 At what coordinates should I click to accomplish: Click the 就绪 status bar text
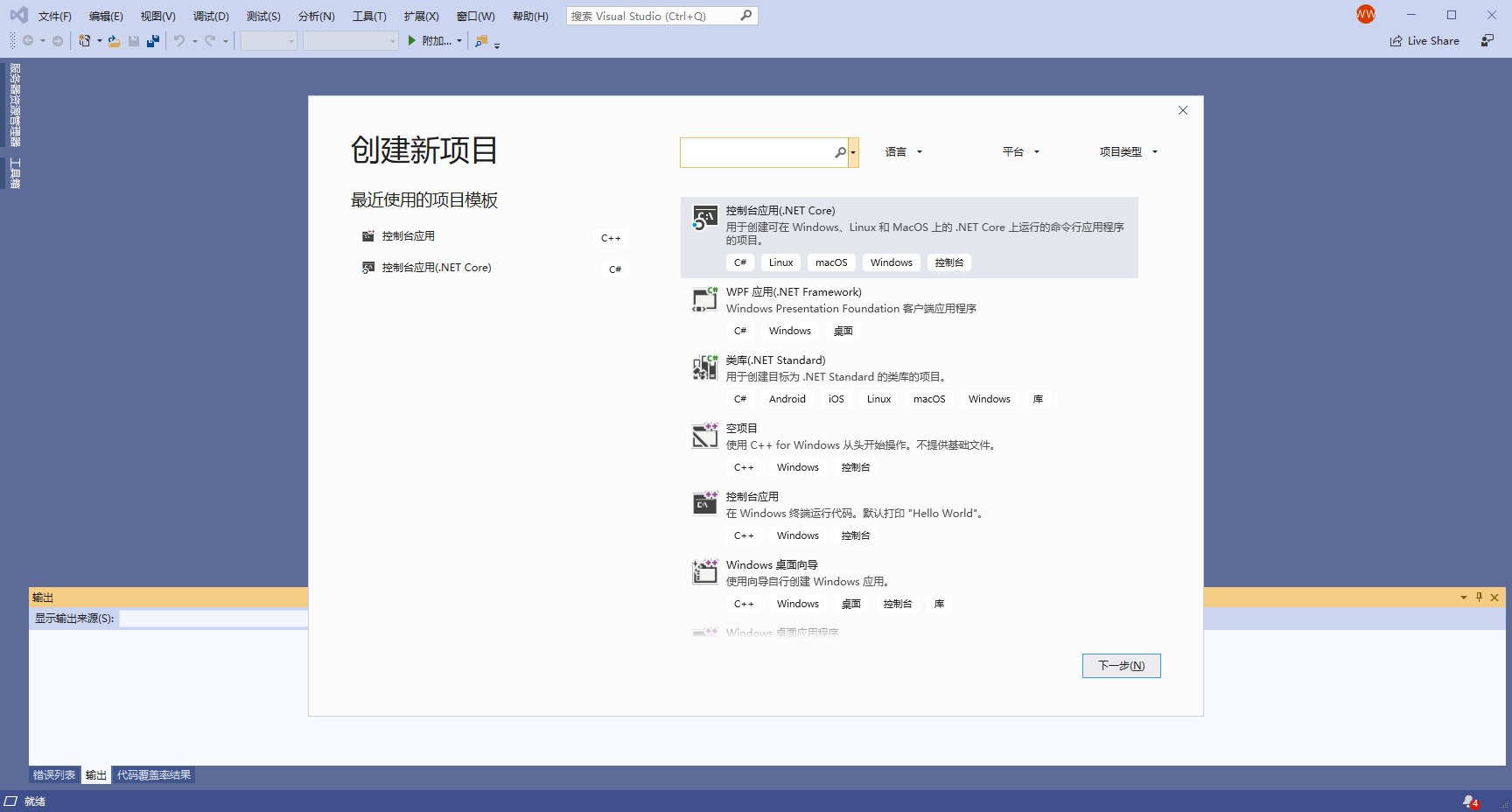coord(35,801)
